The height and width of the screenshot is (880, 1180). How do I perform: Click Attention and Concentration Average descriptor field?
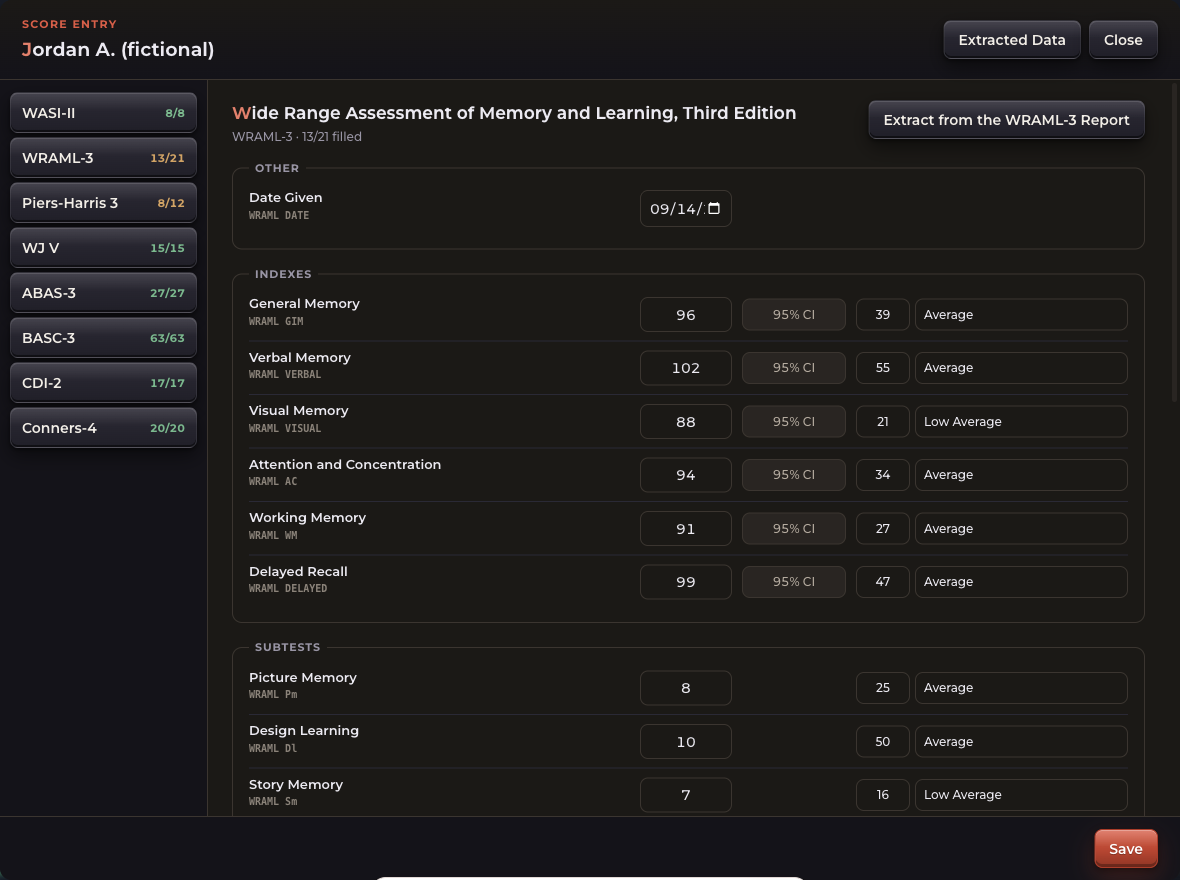pos(1020,475)
